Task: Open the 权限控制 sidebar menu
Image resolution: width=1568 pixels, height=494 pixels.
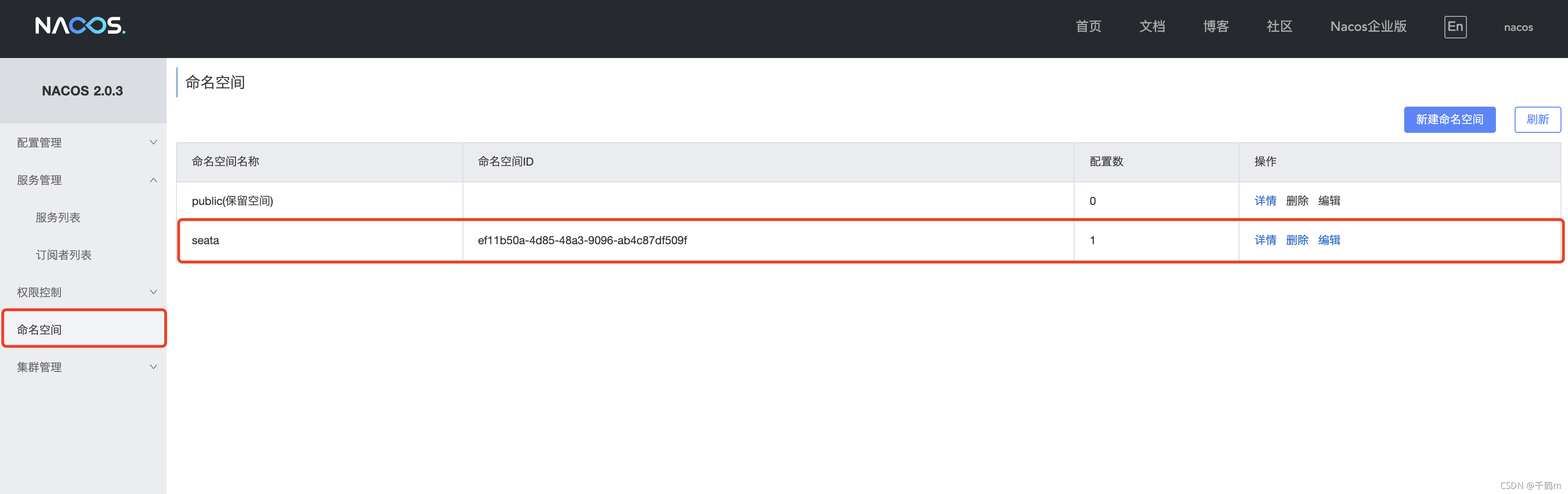Action: (x=83, y=292)
